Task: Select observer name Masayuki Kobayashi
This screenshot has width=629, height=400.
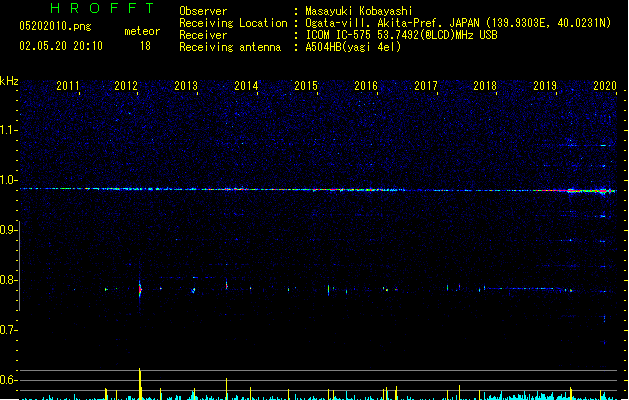Action: coord(359,11)
